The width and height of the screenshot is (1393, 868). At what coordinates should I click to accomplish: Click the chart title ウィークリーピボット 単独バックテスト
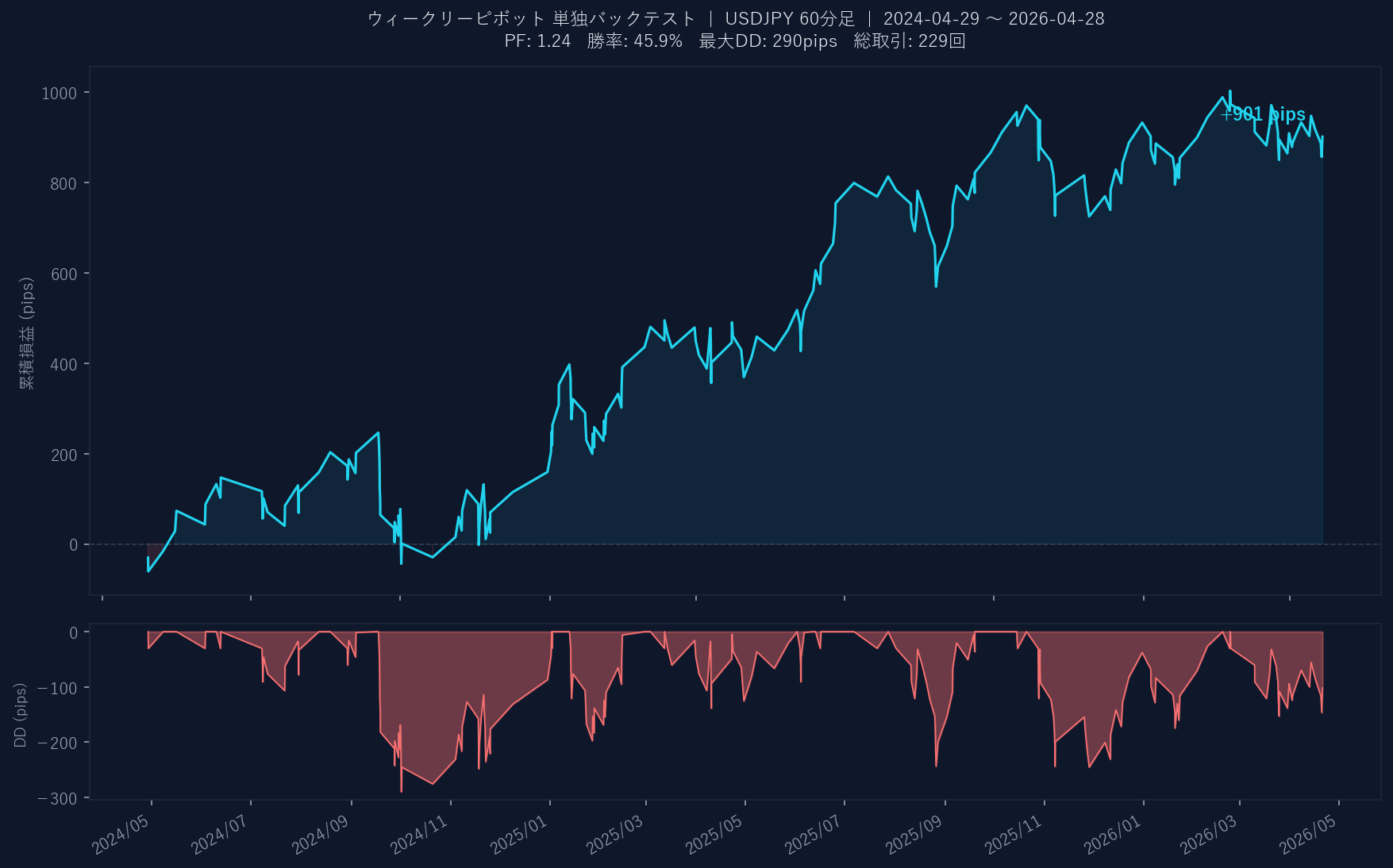pos(531,19)
